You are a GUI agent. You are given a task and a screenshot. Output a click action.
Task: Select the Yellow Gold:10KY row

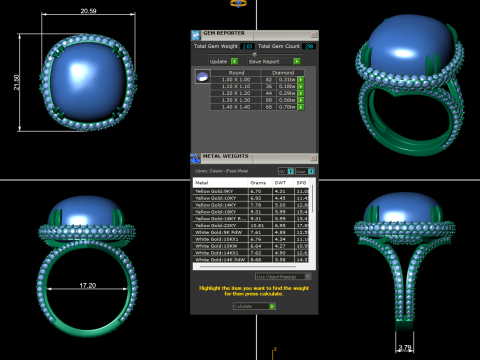(251, 198)
